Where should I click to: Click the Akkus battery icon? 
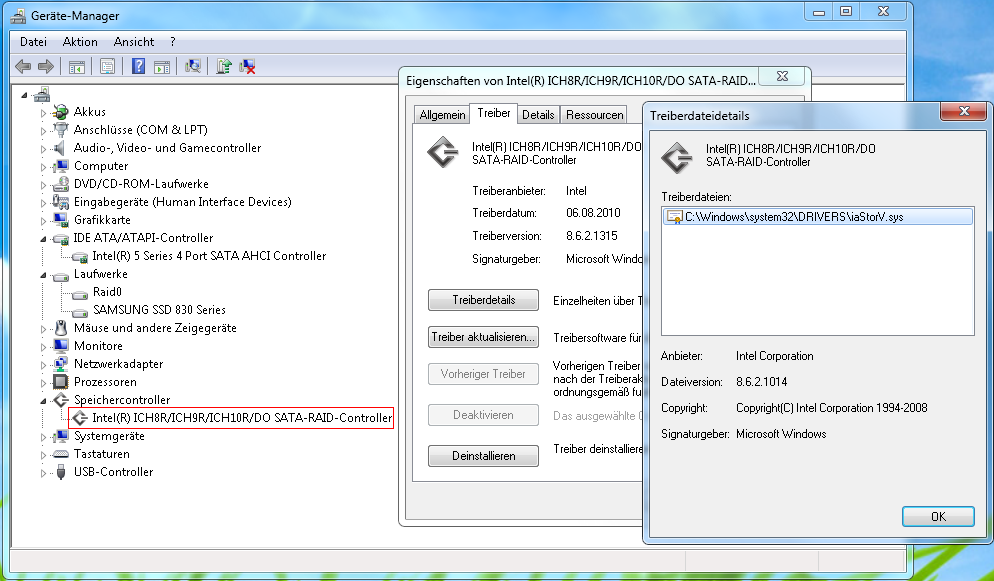click(x=60, y=112)
